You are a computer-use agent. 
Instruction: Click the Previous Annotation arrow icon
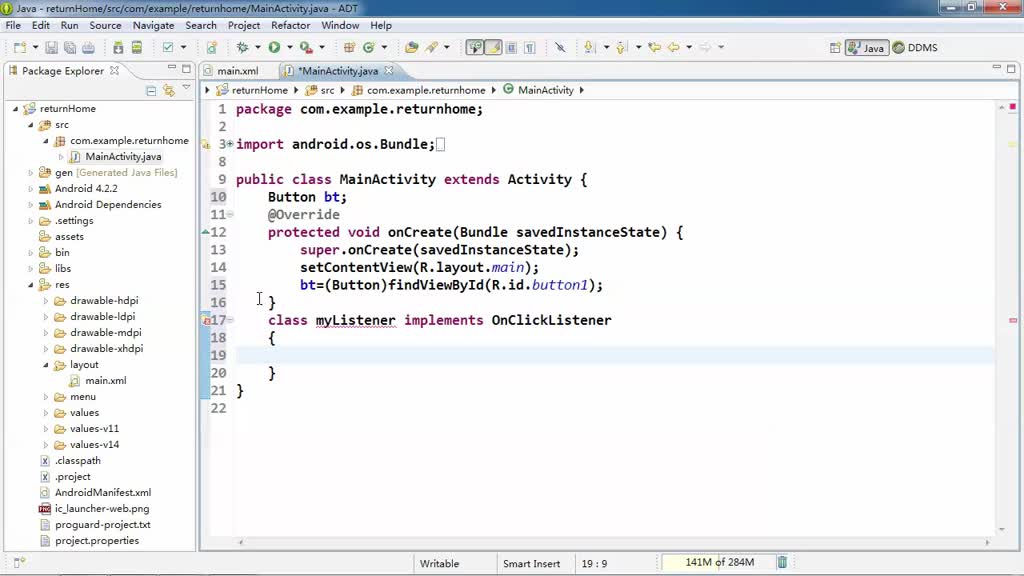[x=621, y=48]
